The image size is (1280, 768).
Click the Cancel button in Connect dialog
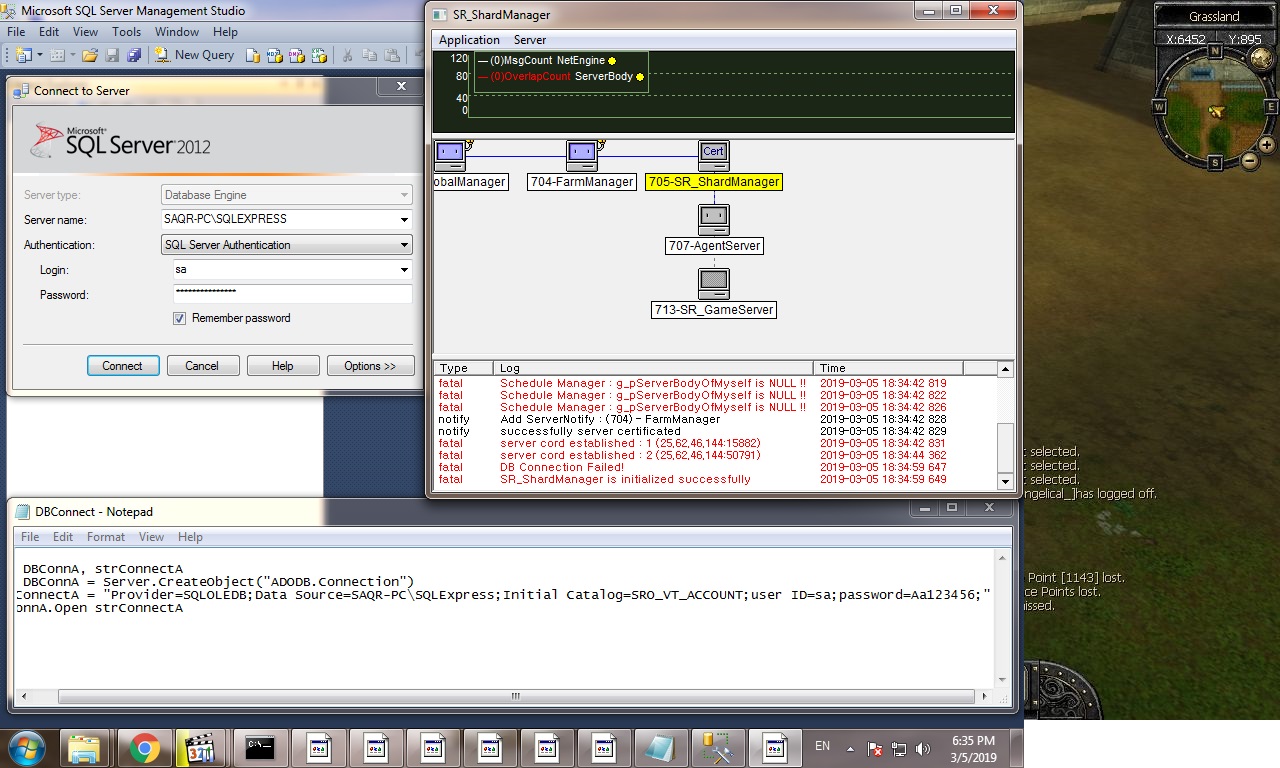[201, 366]
